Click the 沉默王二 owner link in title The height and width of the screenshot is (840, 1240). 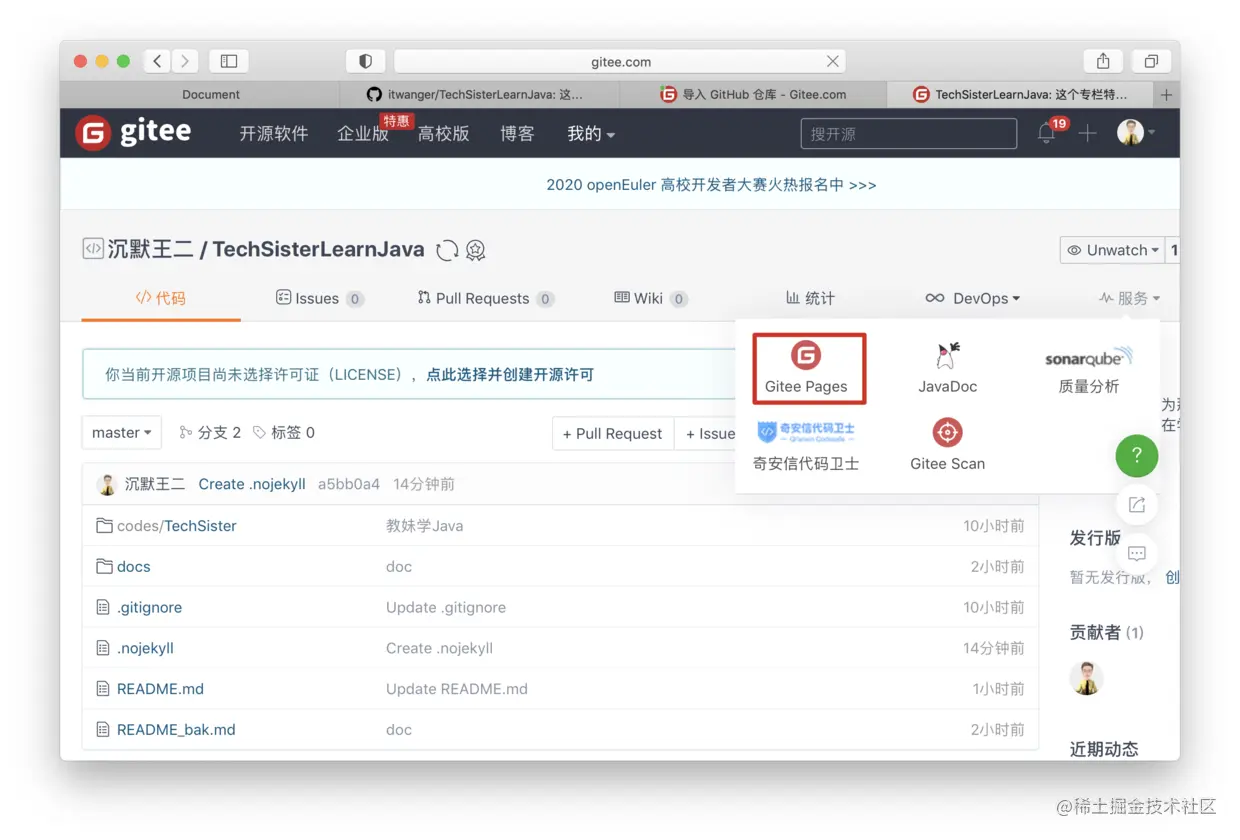[x=150, y=250]
